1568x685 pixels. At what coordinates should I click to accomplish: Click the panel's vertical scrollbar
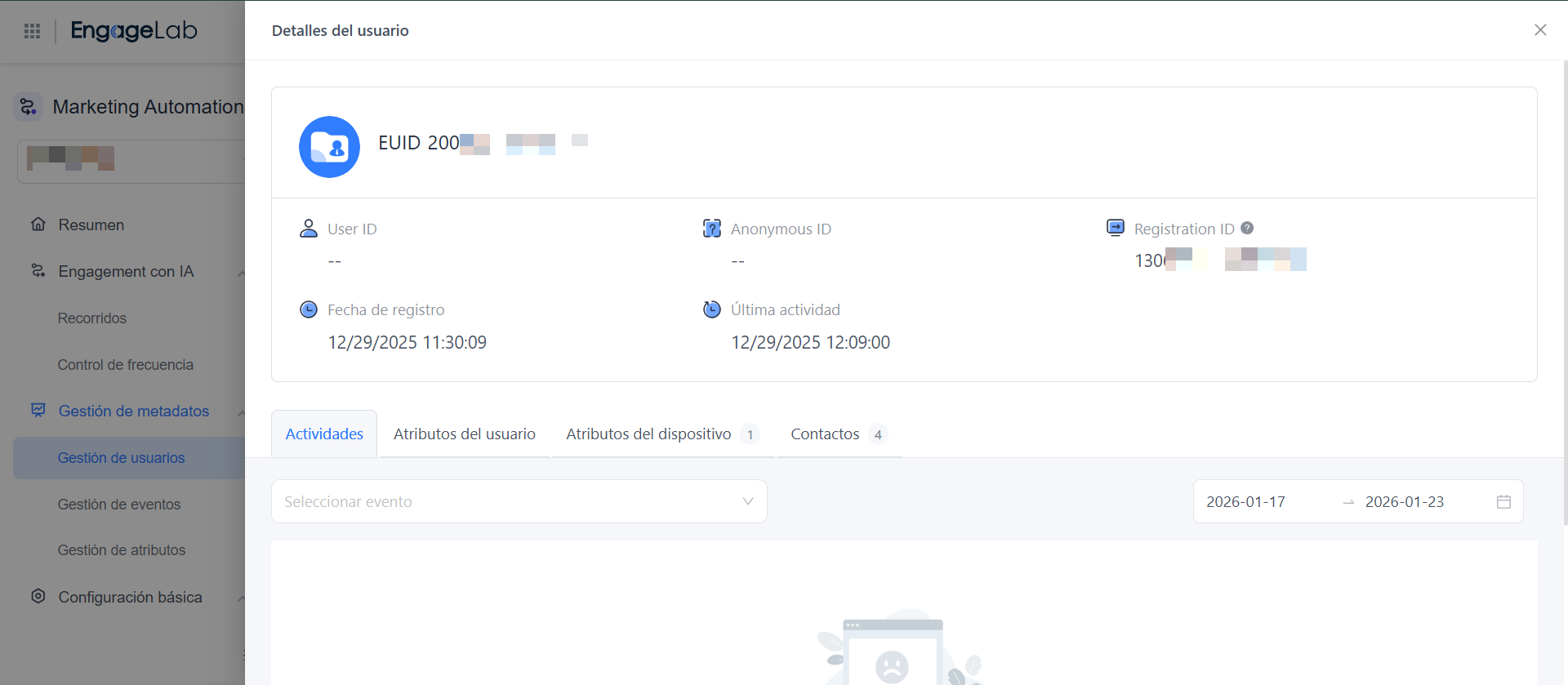[1565, 294]
